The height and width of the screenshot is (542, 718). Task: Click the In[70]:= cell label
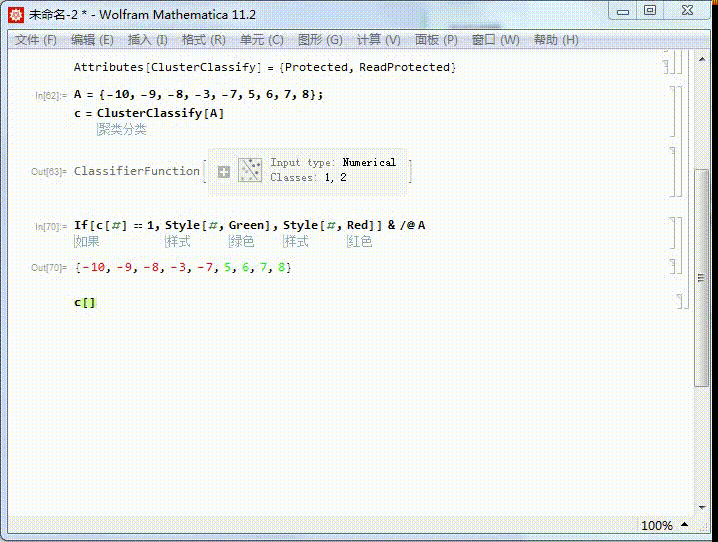point(51,227)
